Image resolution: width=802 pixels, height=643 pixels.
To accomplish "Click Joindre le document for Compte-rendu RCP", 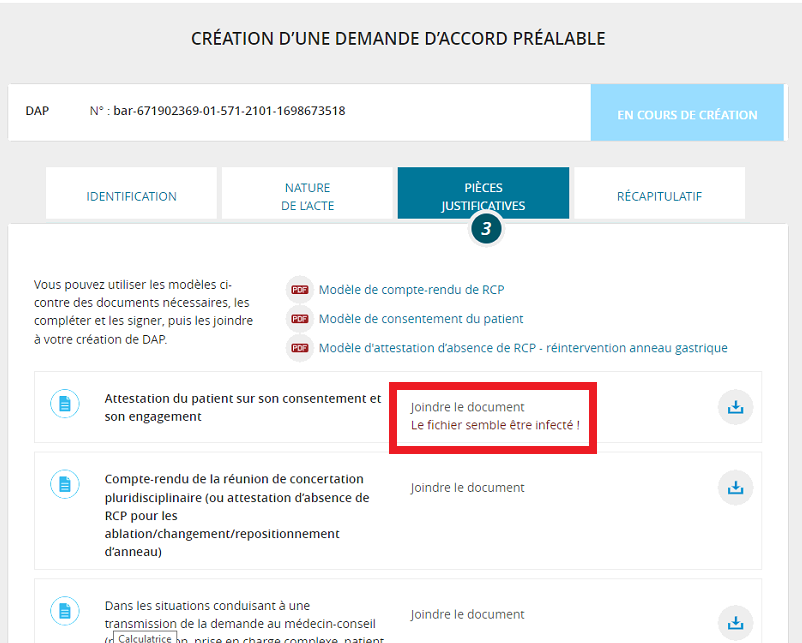I will [467, 487].
